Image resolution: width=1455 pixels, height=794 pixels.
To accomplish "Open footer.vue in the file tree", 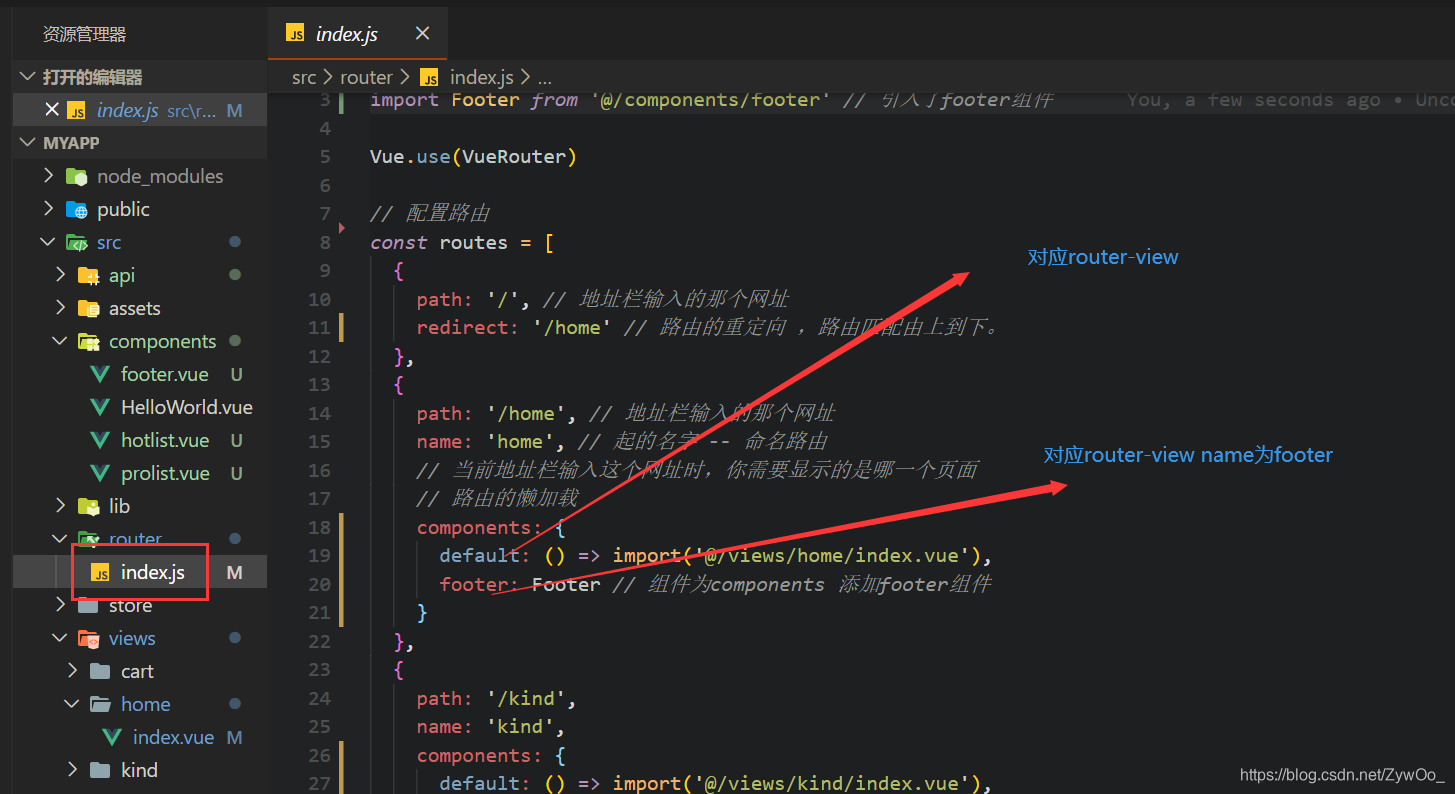I will pyautogui.click(x=165, y=375).
